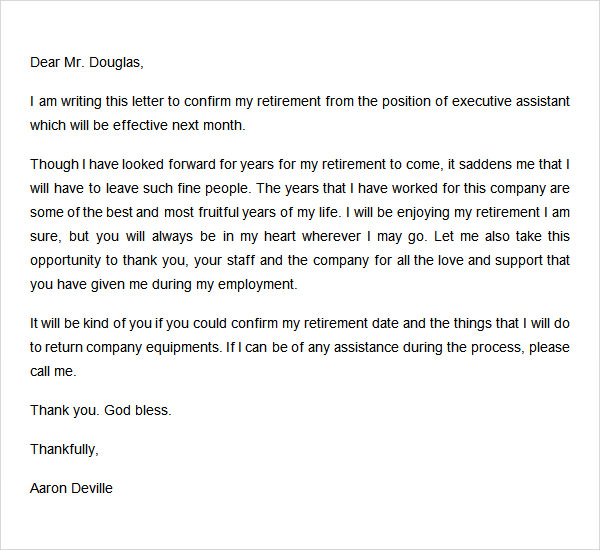Click the 'Dear Mr. Douglas,' salutation
The width and height of the screenshot is (600, 550).
87,62
